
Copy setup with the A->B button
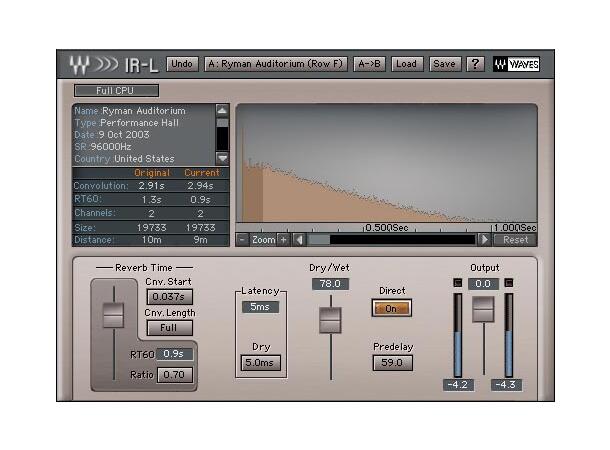tap(369, 64)
